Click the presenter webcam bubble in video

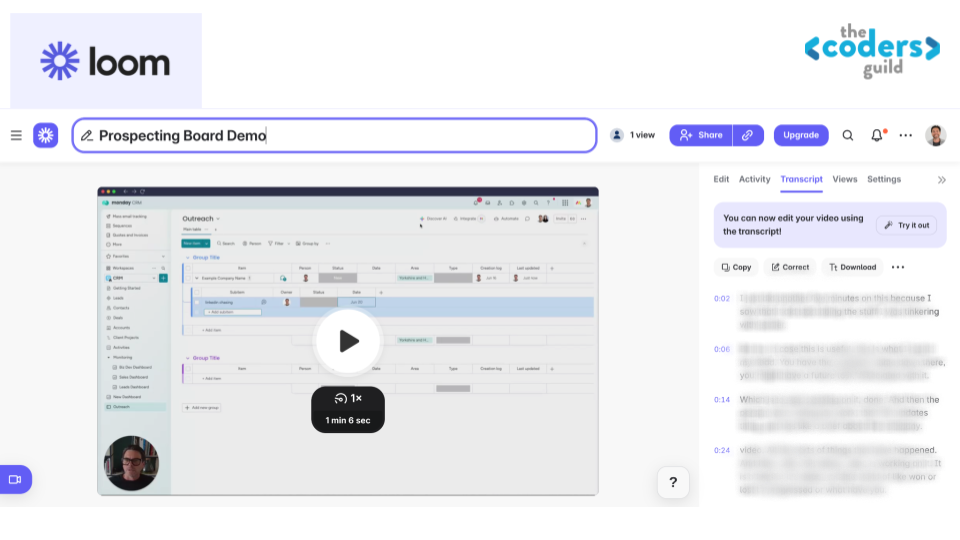coord(131,463)
